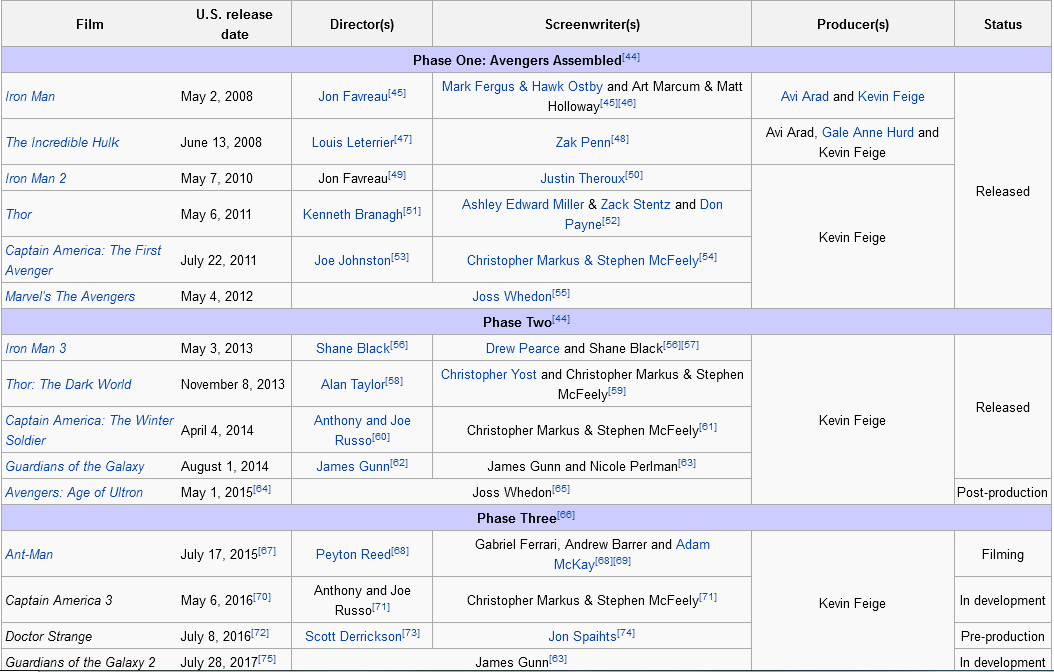Image resolution: width=1054 pixels, height=672 pixels.
Task: Click the Scott Derrickson director link
Action: (353, 636)
